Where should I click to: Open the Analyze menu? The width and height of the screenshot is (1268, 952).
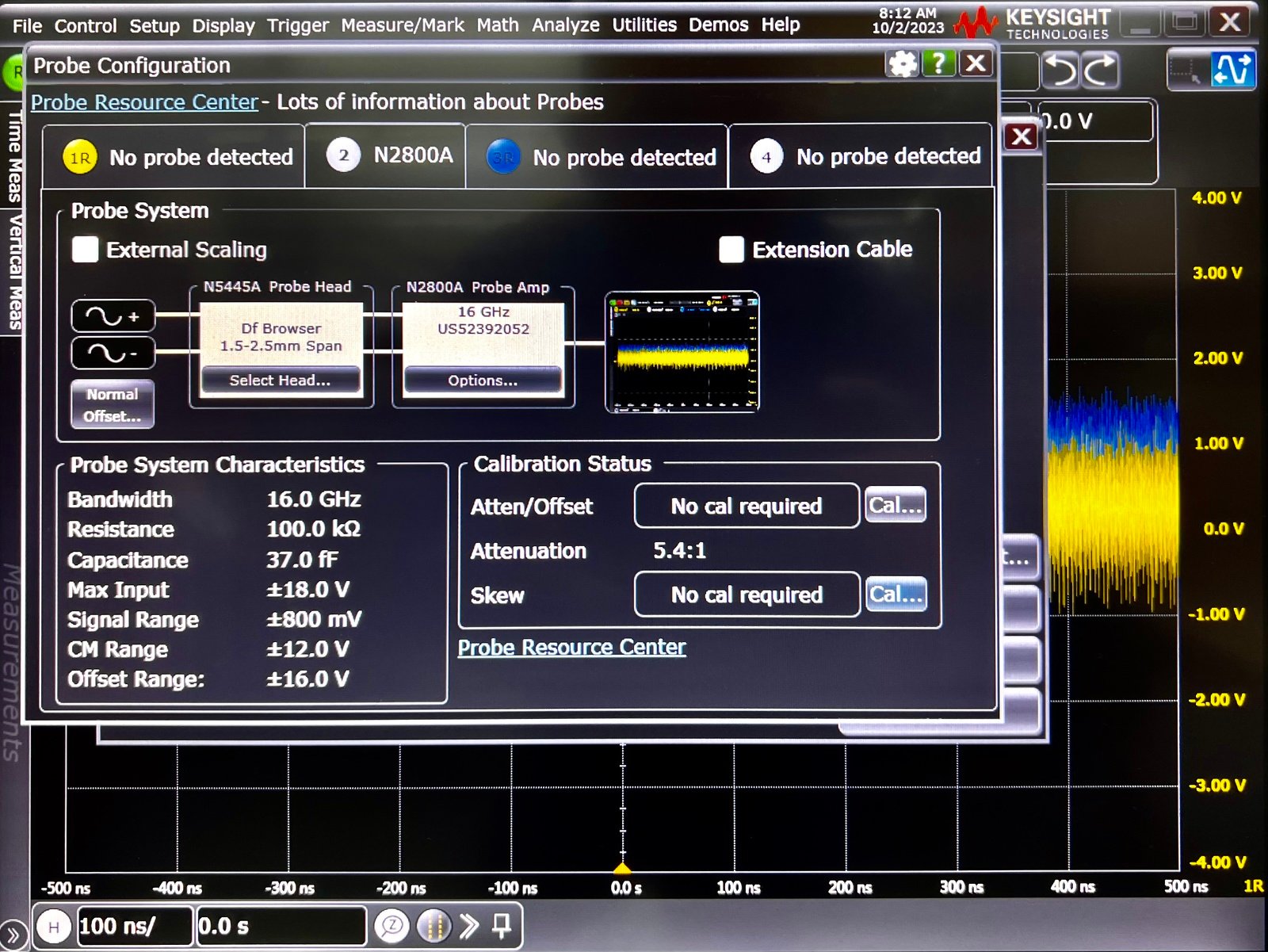565,25
